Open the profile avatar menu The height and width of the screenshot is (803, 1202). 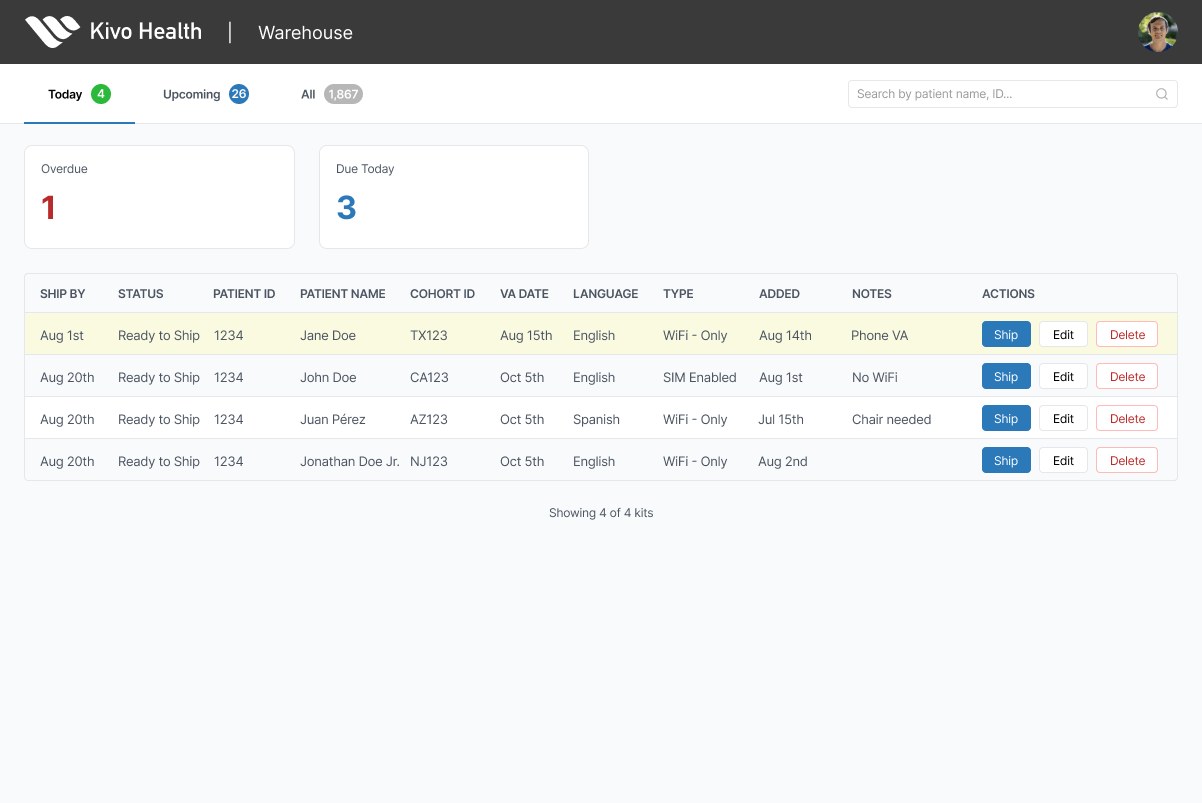[x=1157, y=31]
